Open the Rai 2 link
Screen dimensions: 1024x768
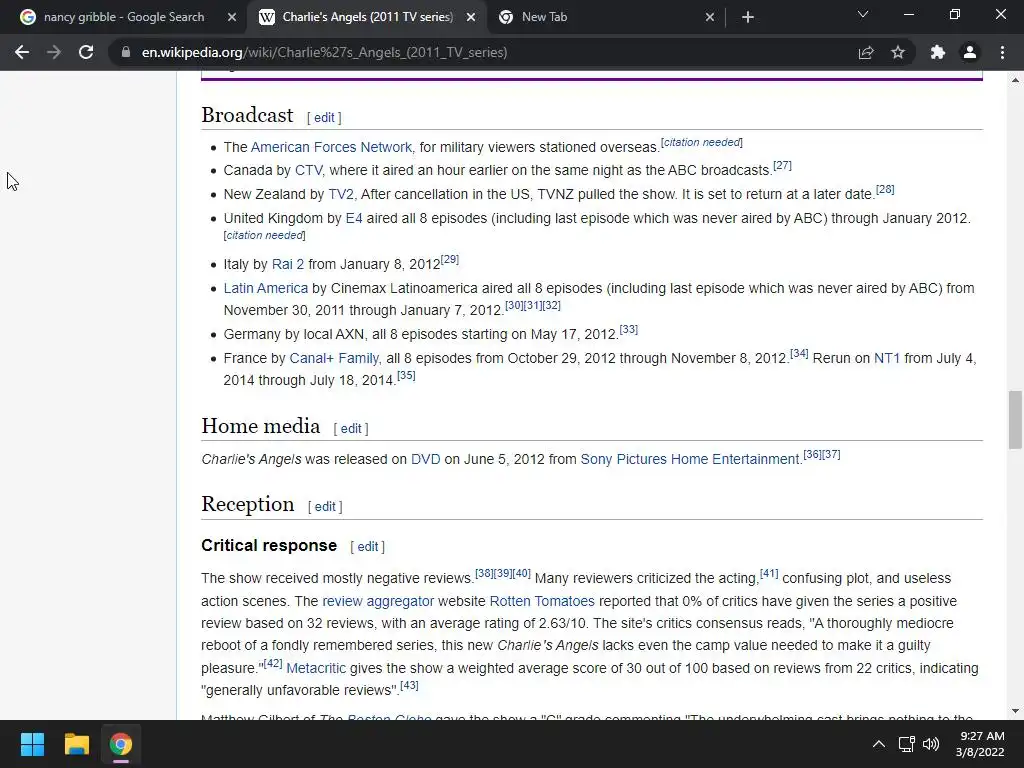coord(288,264)
